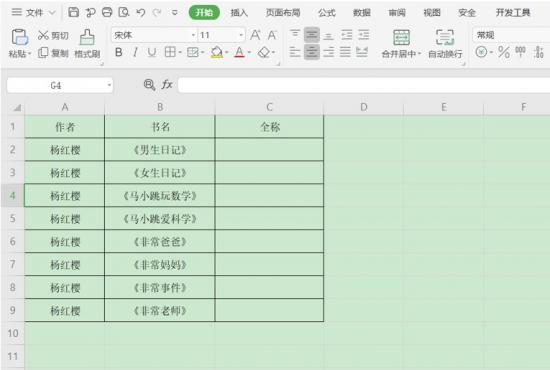Click the fill color bucket swatch
This screenshot has height=370, width=550.
(x=217, y=53)
